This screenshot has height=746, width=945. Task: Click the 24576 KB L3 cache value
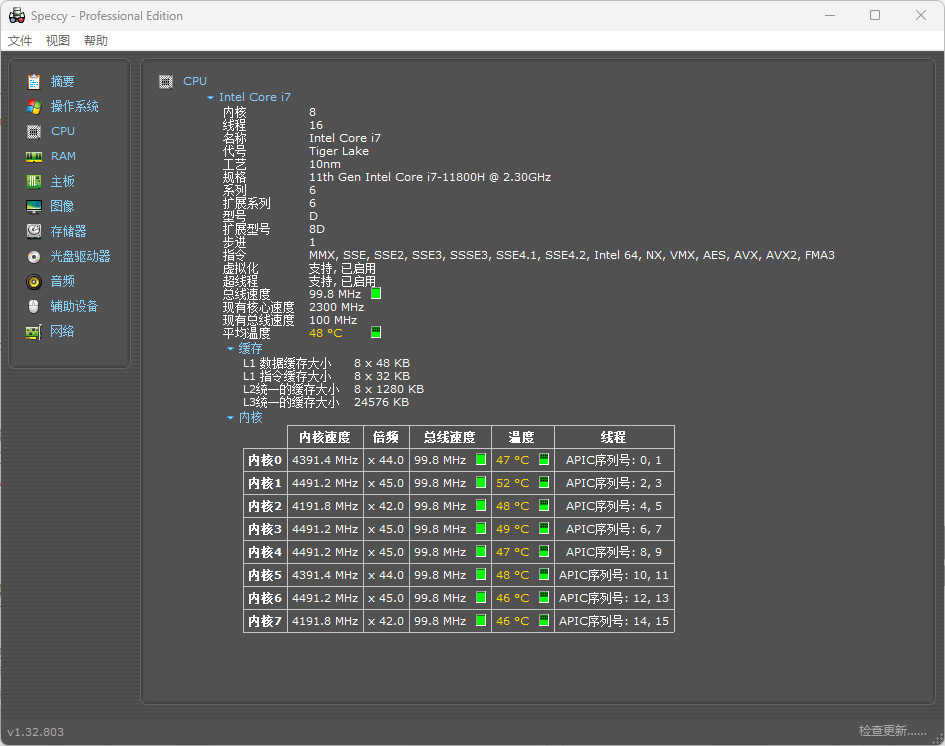pyautogui.click(x=381, y=402)
